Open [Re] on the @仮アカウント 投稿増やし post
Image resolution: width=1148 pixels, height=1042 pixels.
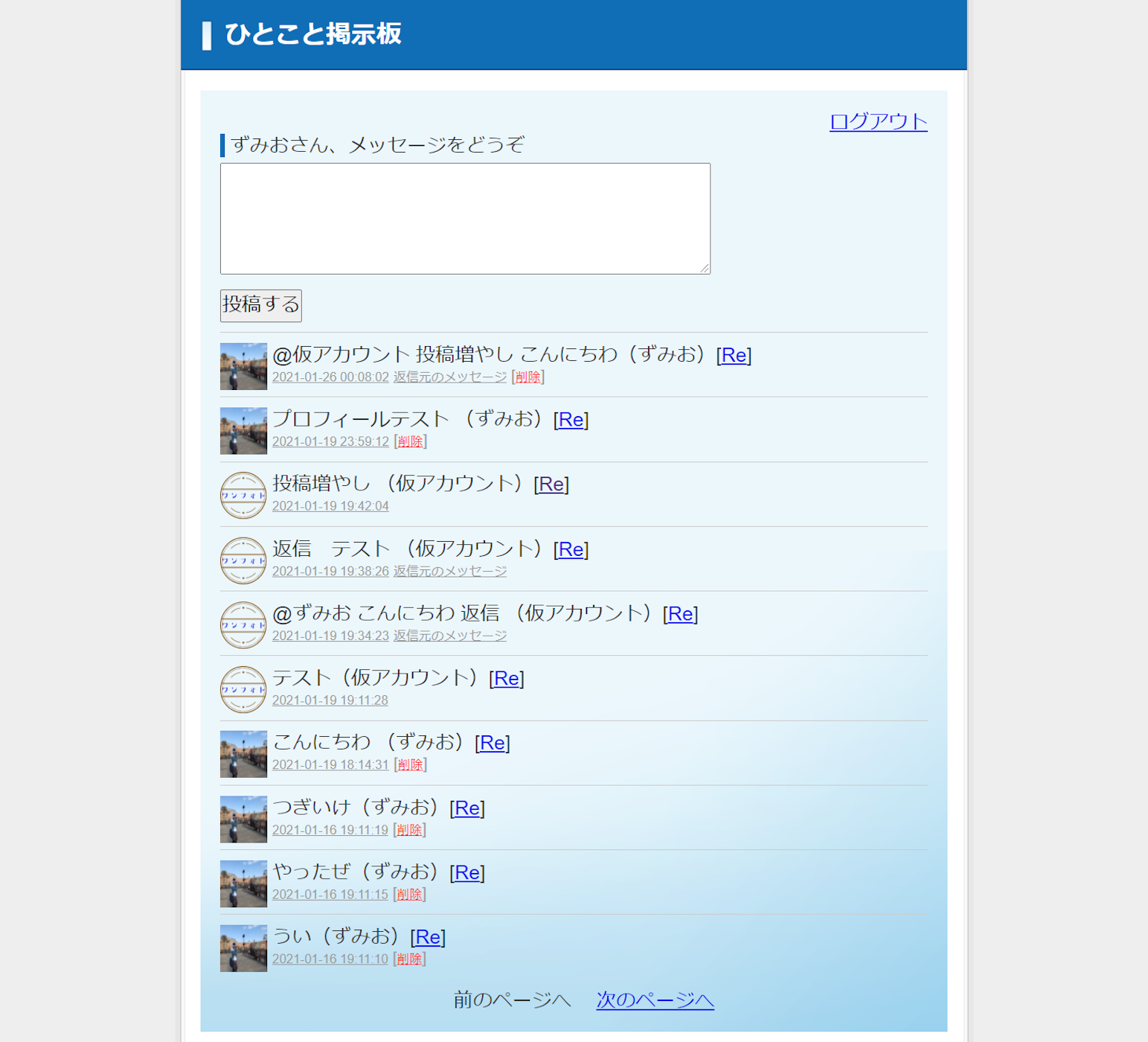734,355
